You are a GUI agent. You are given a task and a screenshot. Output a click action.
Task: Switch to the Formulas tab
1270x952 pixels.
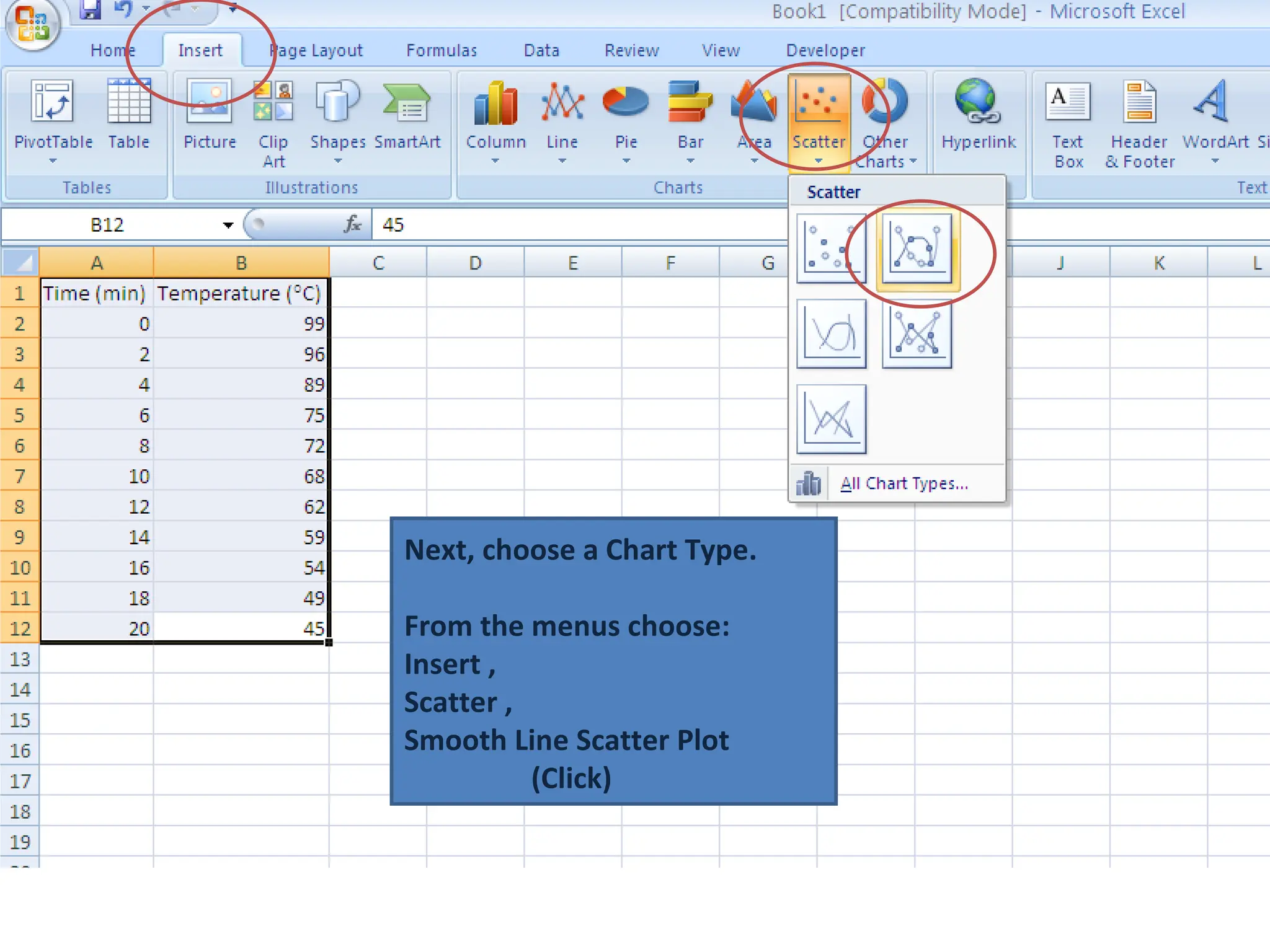coord(442,50)
